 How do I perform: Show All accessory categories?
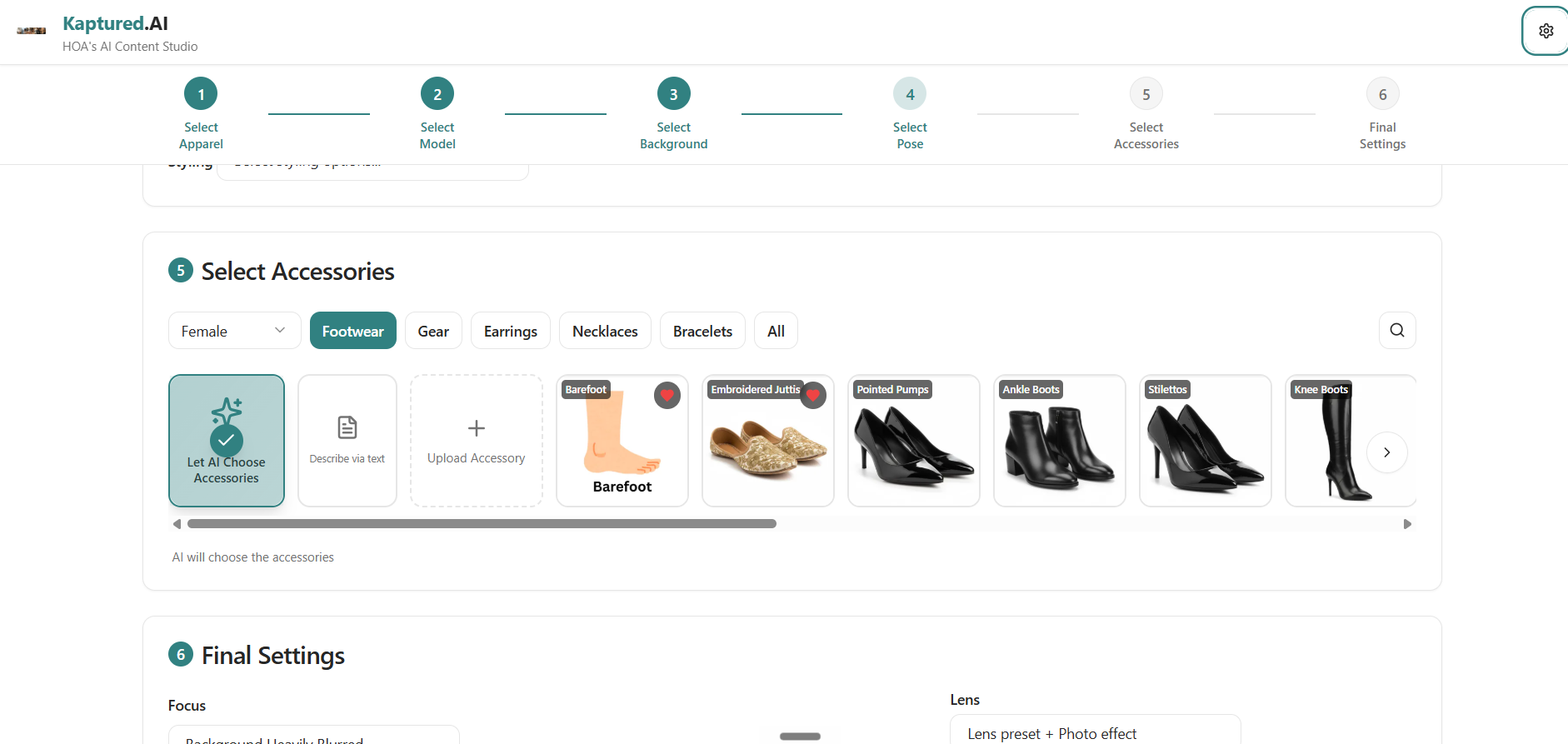point(776,331)
